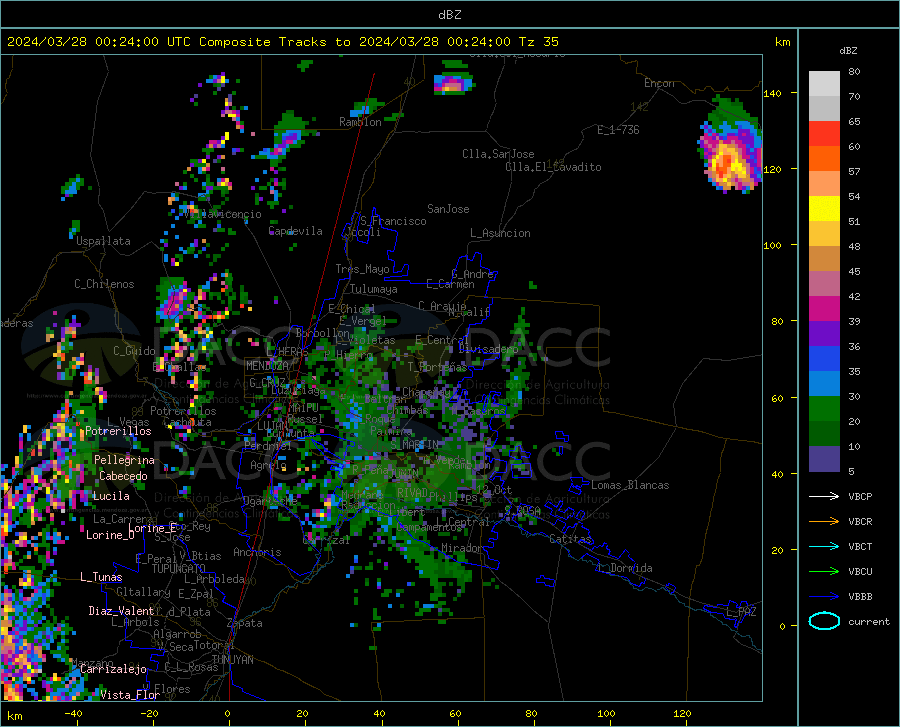Click the cyan 'current' ellipse symbol

824,621
